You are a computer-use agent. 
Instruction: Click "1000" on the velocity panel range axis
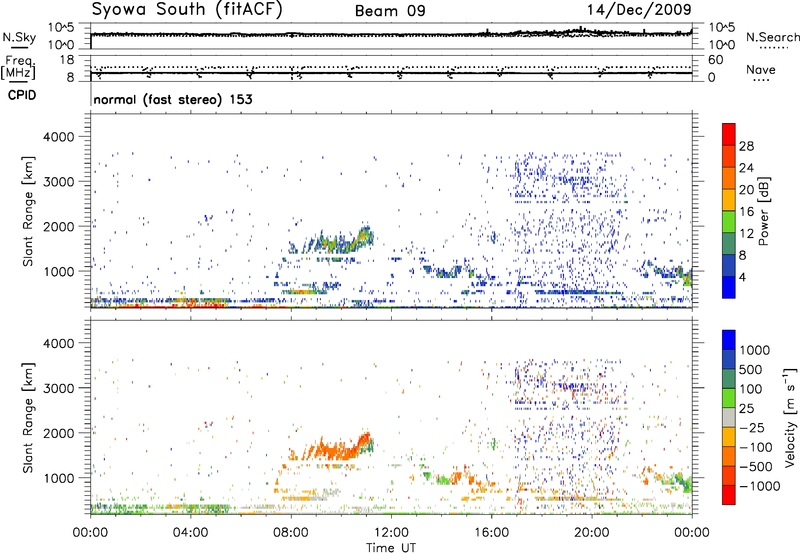pos(59,478)
